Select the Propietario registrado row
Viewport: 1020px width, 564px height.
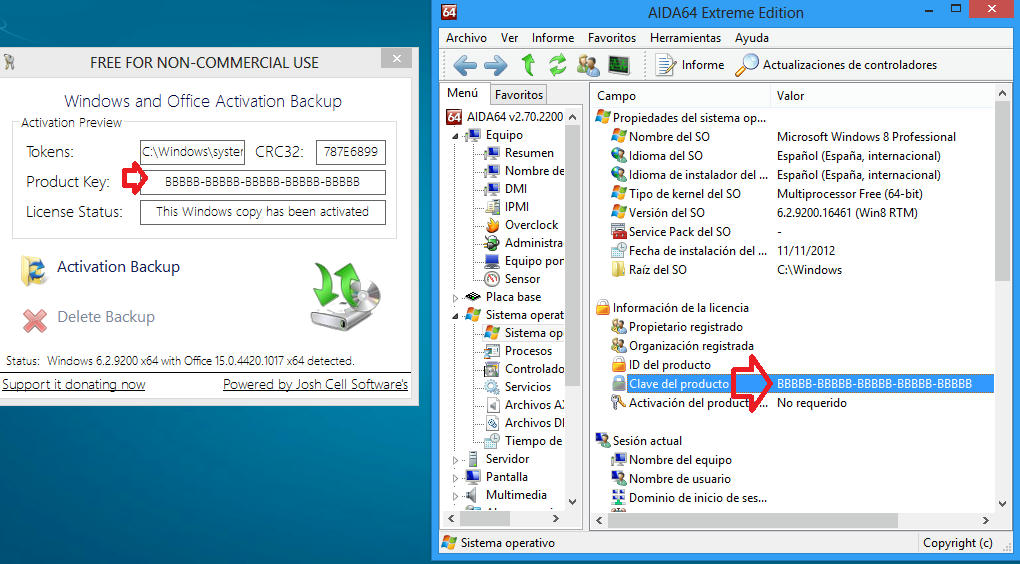(792, 327)
